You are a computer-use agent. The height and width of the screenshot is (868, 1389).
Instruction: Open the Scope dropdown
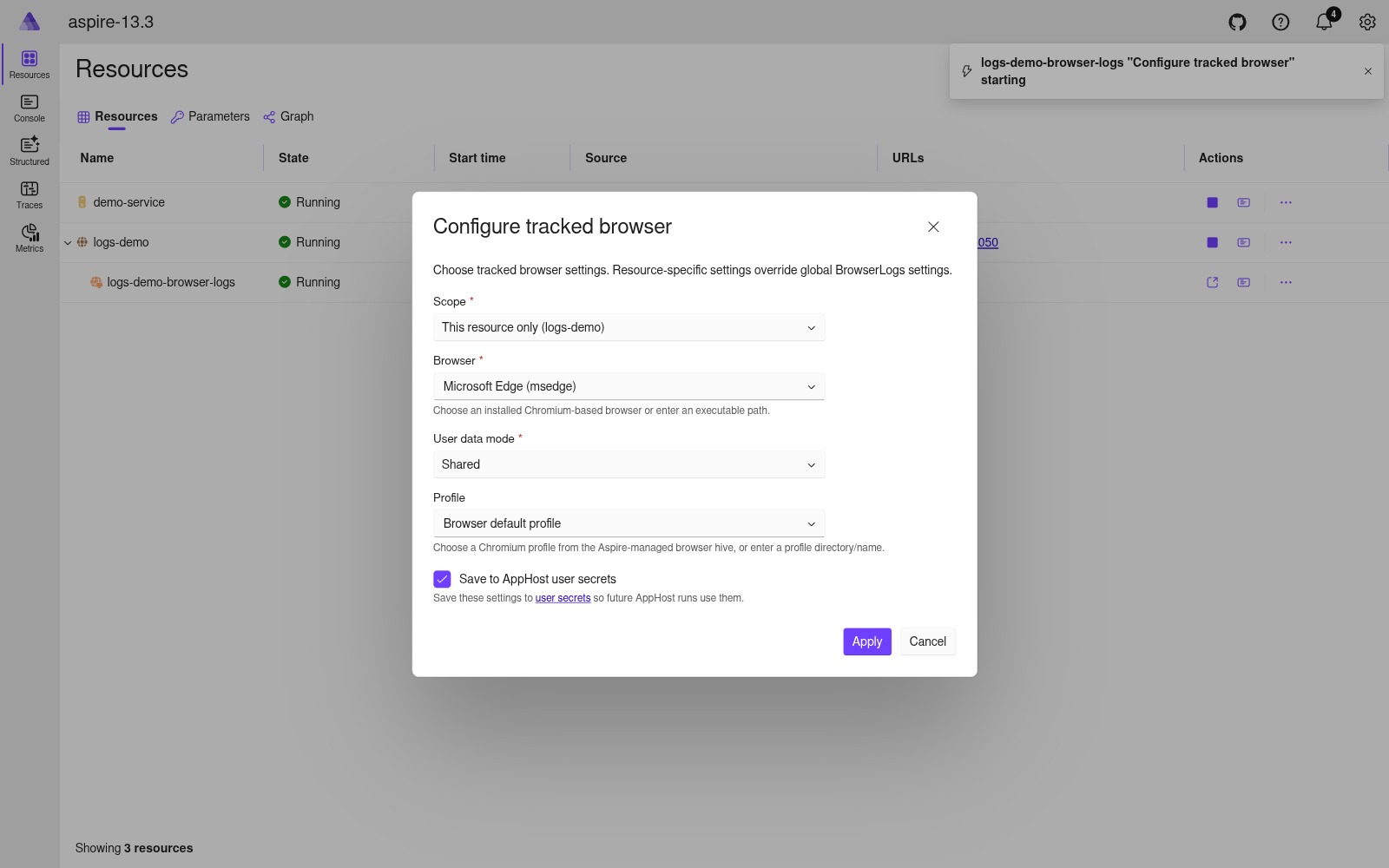tap(629, 327)
